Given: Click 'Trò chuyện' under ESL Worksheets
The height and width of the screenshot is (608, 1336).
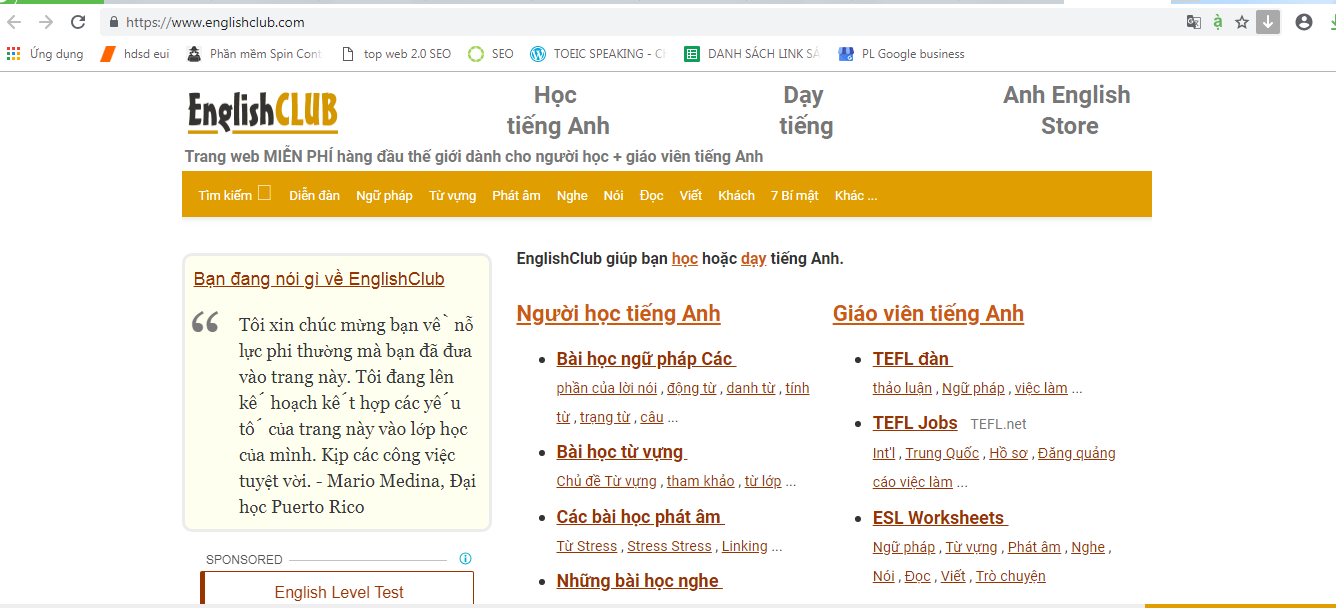Looking at the screenshot, I should coord(1011,576).
